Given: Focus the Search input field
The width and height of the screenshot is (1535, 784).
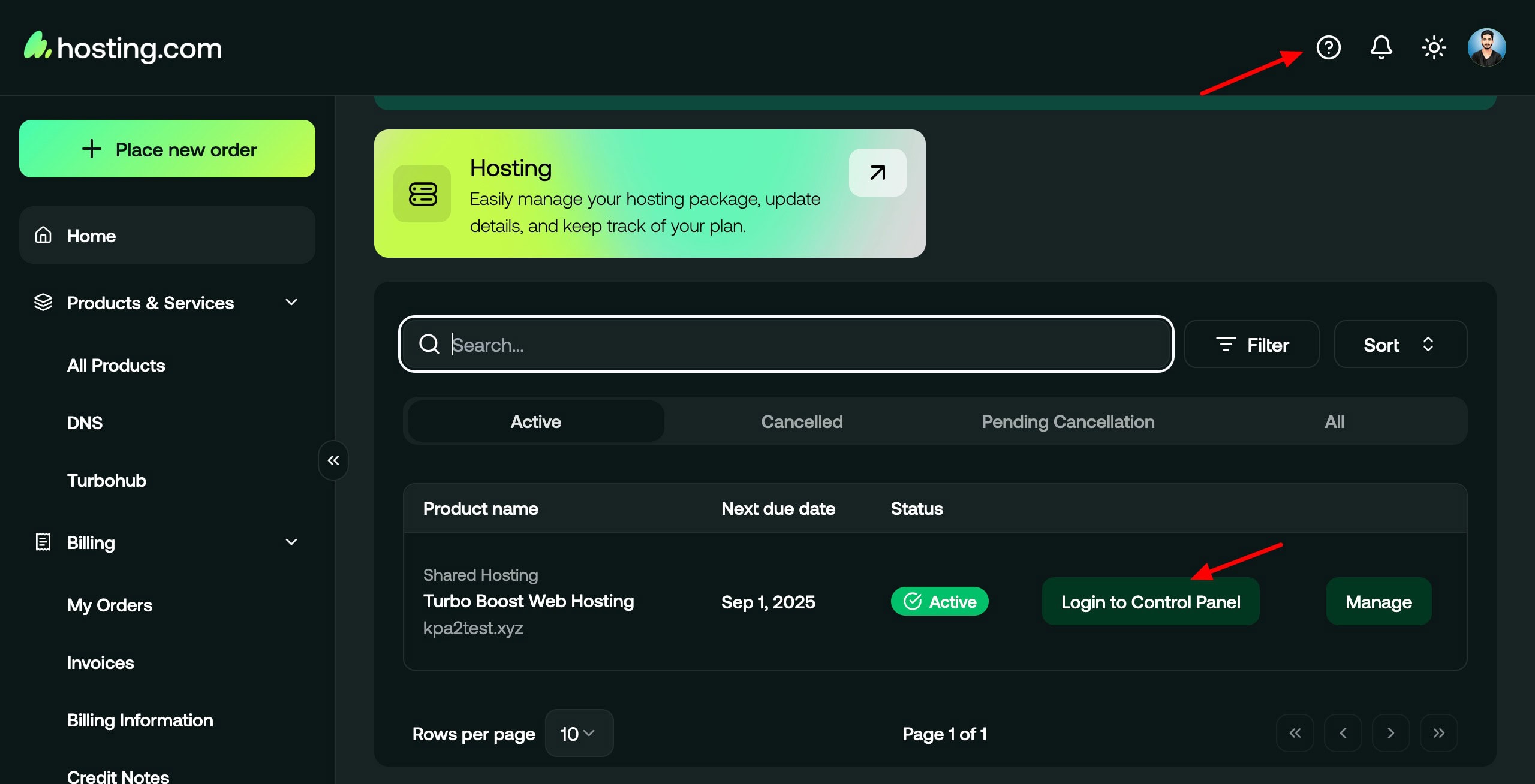Looking at the screenshot, I should [x=785, y=345].
